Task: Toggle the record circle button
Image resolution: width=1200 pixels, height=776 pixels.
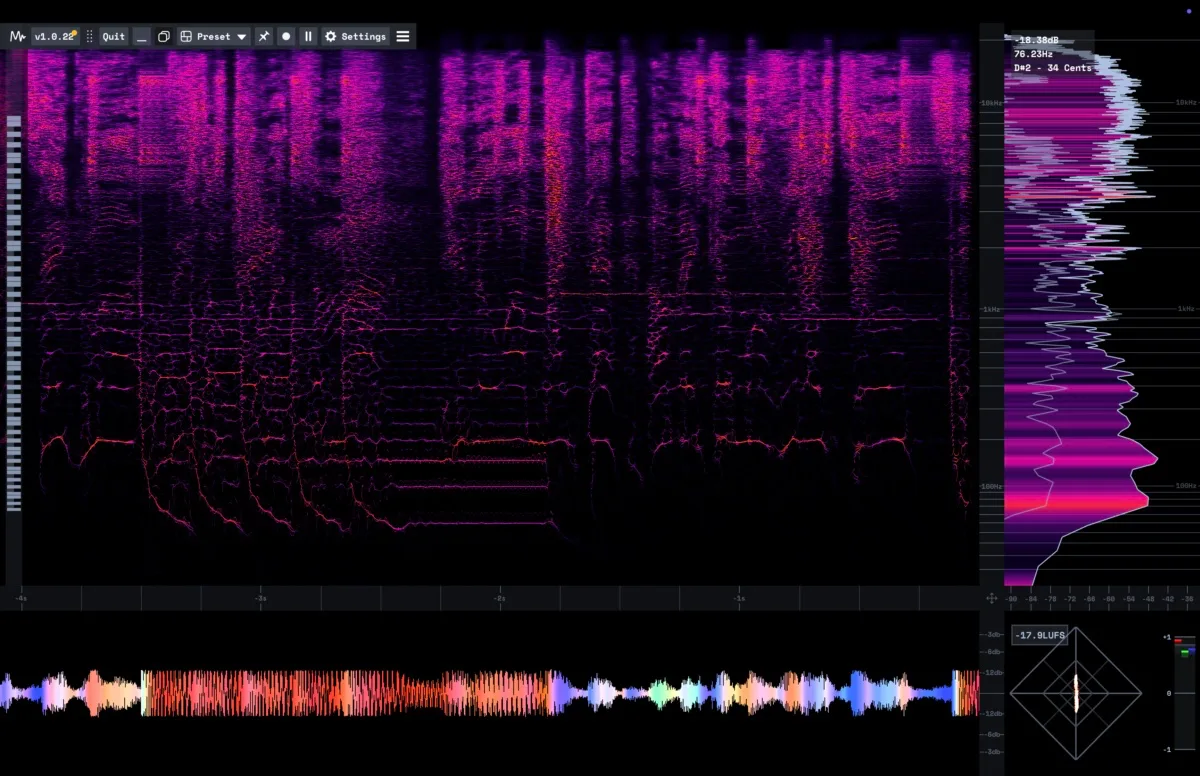Action: click(x=286, y=36)
